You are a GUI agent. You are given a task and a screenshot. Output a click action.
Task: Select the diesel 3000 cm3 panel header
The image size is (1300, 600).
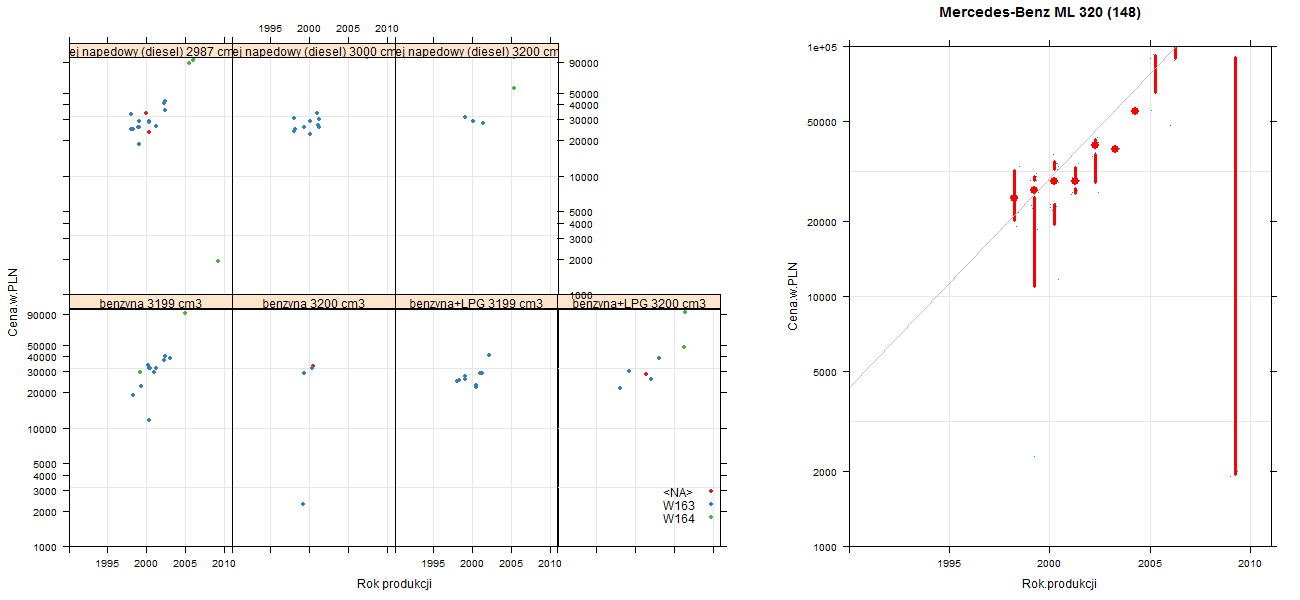pos(314,51)
